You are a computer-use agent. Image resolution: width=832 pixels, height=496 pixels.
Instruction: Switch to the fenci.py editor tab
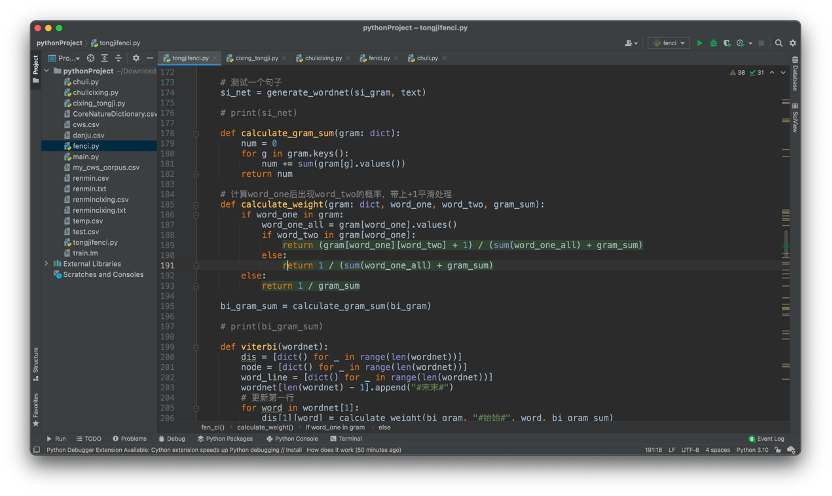point(379,58)
